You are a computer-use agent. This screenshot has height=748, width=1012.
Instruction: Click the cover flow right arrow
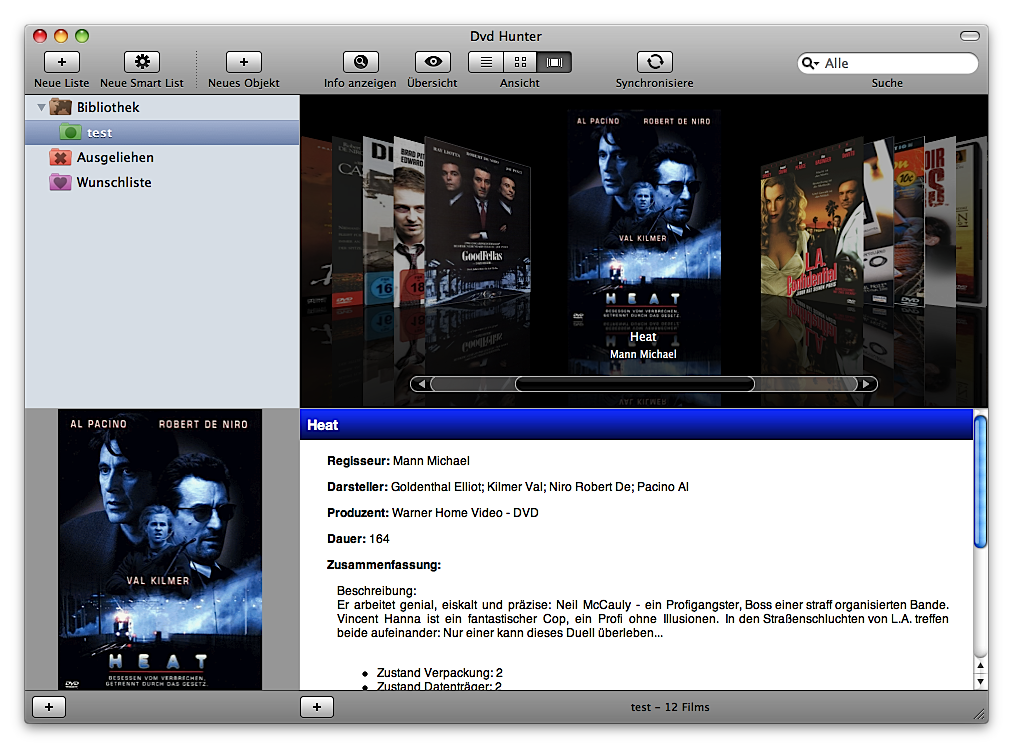(867, 384)
